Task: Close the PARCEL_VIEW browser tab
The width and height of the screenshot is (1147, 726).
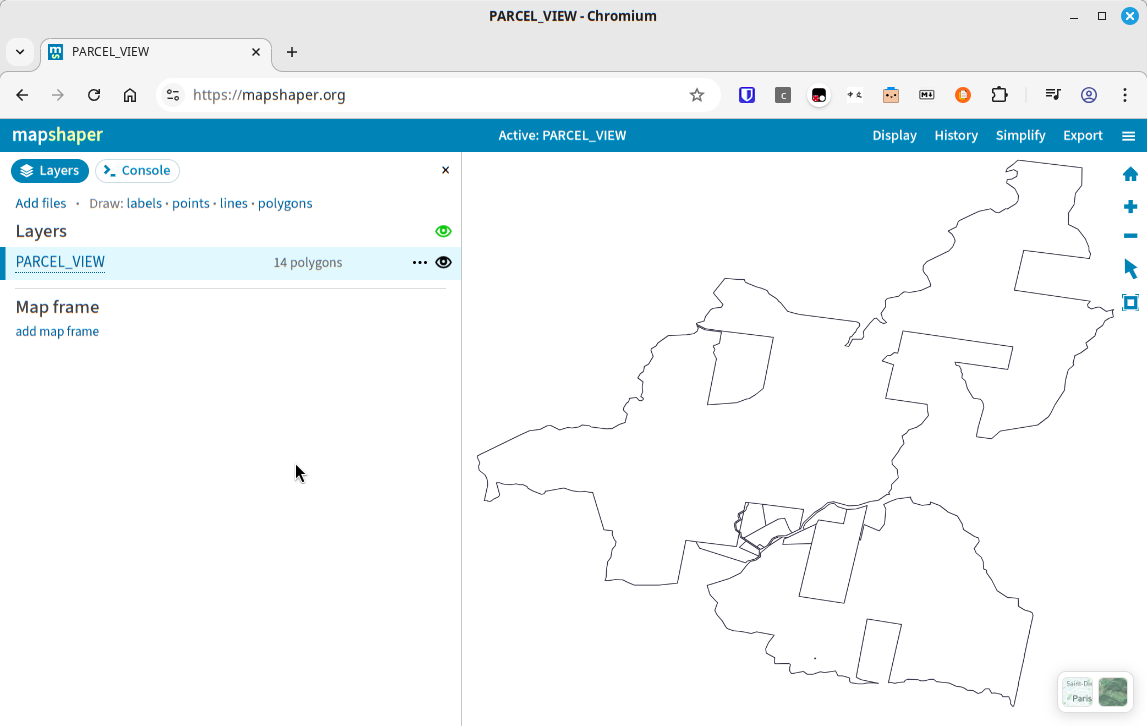Action: pyautogui.click(x=256, y=52)
